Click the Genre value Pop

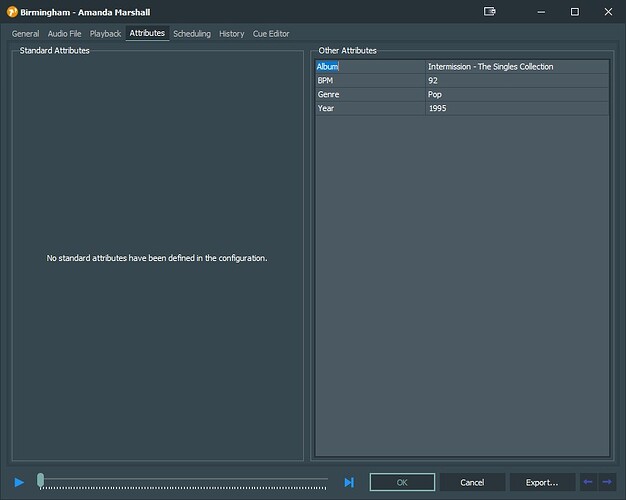pos(517,95)
